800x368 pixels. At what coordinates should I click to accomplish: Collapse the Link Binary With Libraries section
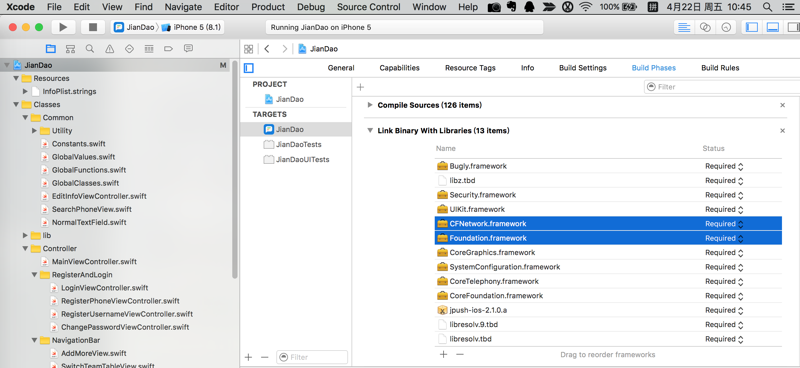click(370, 131)
